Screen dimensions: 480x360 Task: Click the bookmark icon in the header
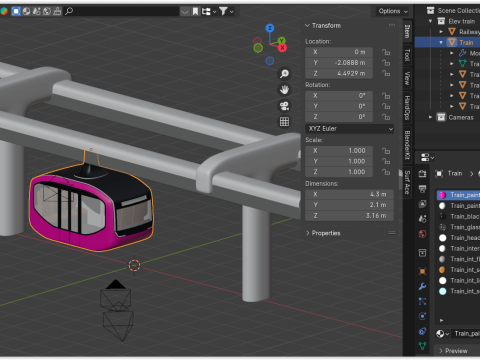[196, 12]
